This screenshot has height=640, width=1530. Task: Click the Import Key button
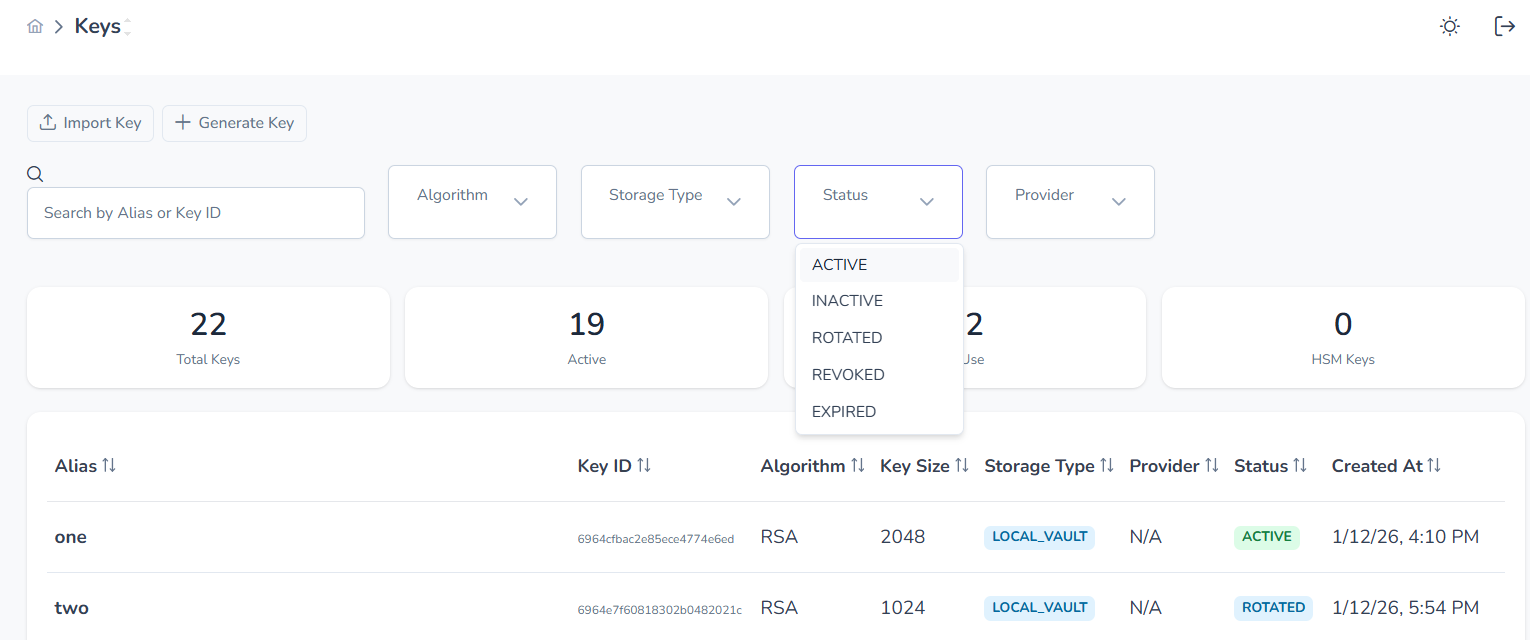point(90,123)
